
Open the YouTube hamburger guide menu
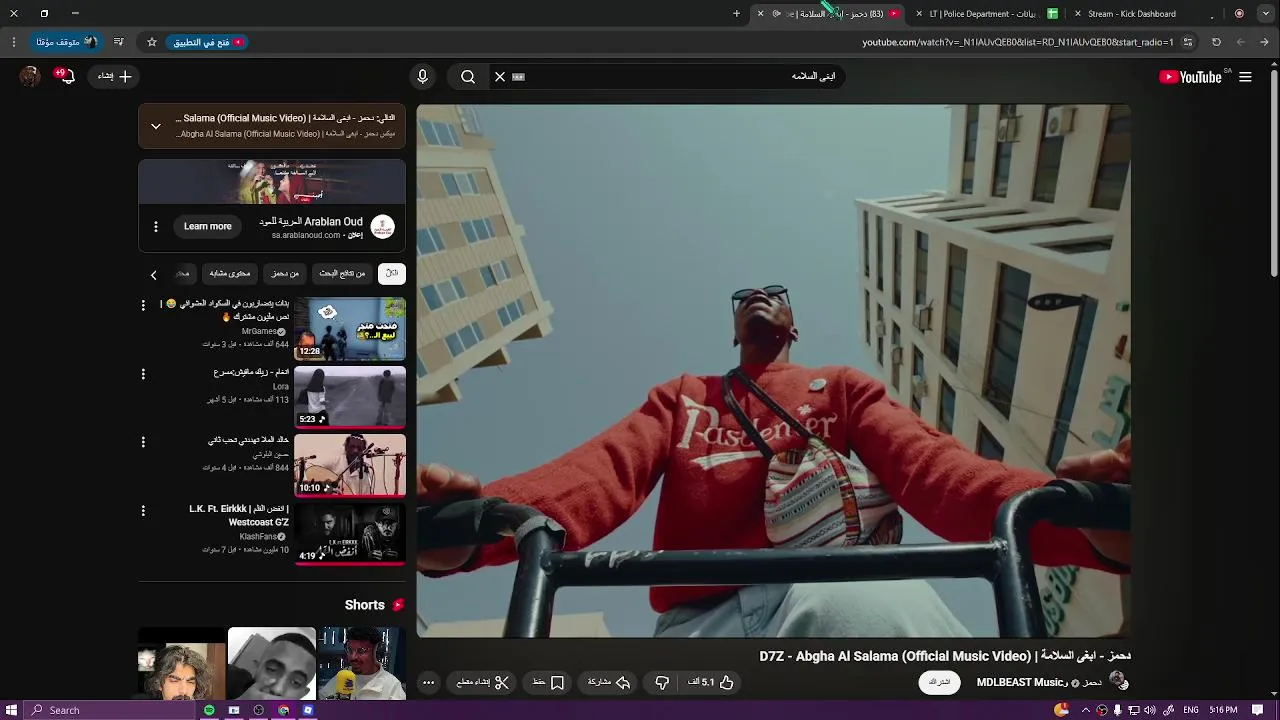[x=1245, y=77]
